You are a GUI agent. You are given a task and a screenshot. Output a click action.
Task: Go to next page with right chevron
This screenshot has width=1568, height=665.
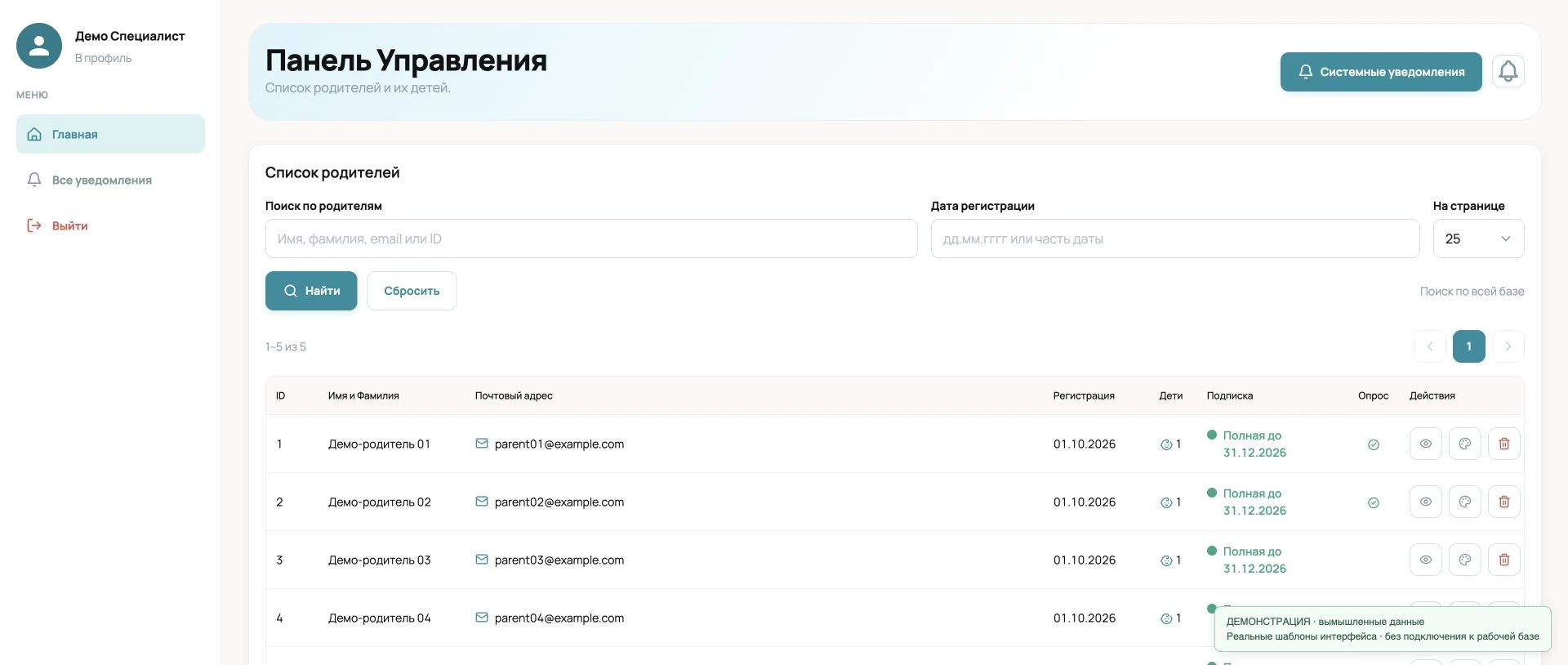[x=1508, y=346]
